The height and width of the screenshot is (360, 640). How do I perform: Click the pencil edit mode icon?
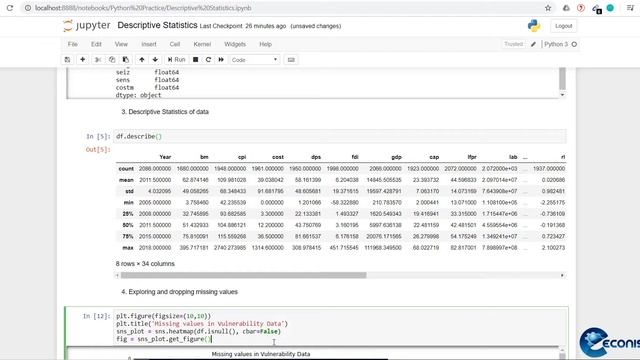(533, 44)
